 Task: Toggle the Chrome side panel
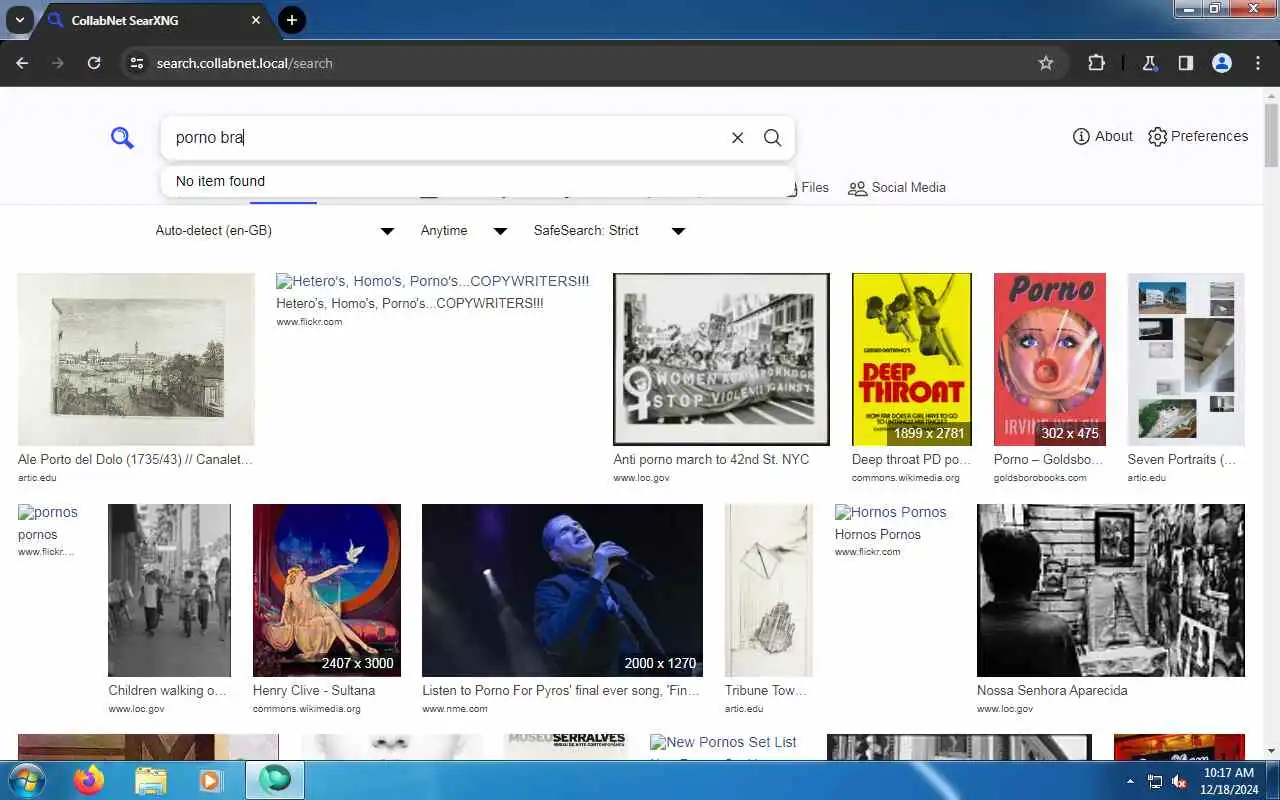1185,63
